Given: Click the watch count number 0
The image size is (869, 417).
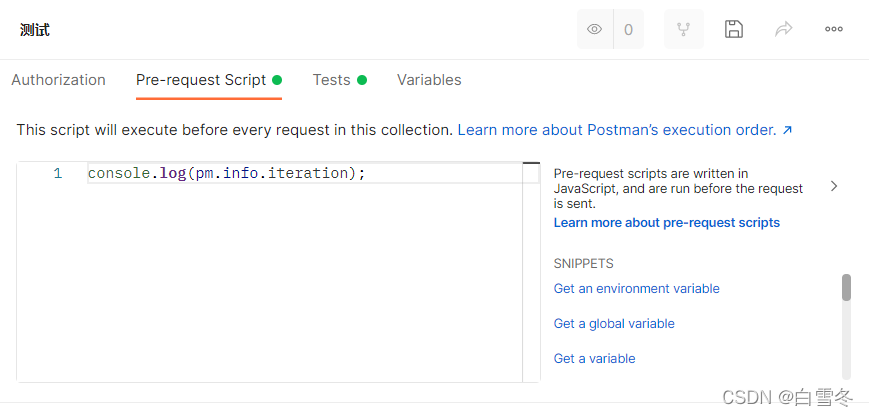Looking at the screenshot, I should 628,30.
